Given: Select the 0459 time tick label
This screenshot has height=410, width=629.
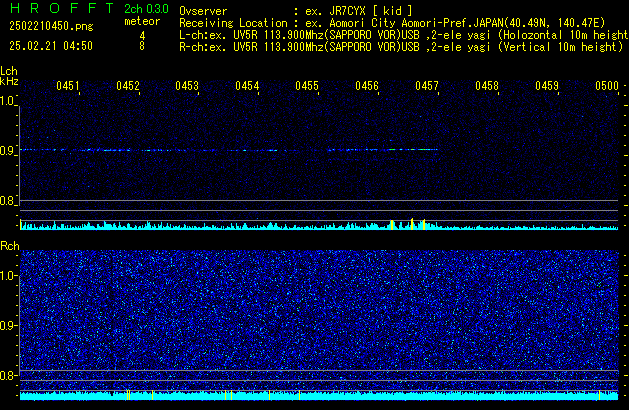Looking at the screenshot, I should tap(547, 86).
